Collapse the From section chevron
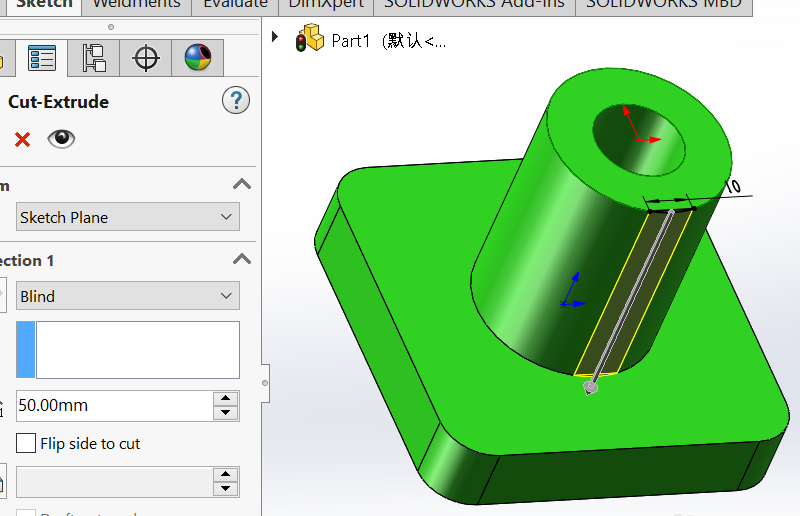 click(x=242, y=184)
